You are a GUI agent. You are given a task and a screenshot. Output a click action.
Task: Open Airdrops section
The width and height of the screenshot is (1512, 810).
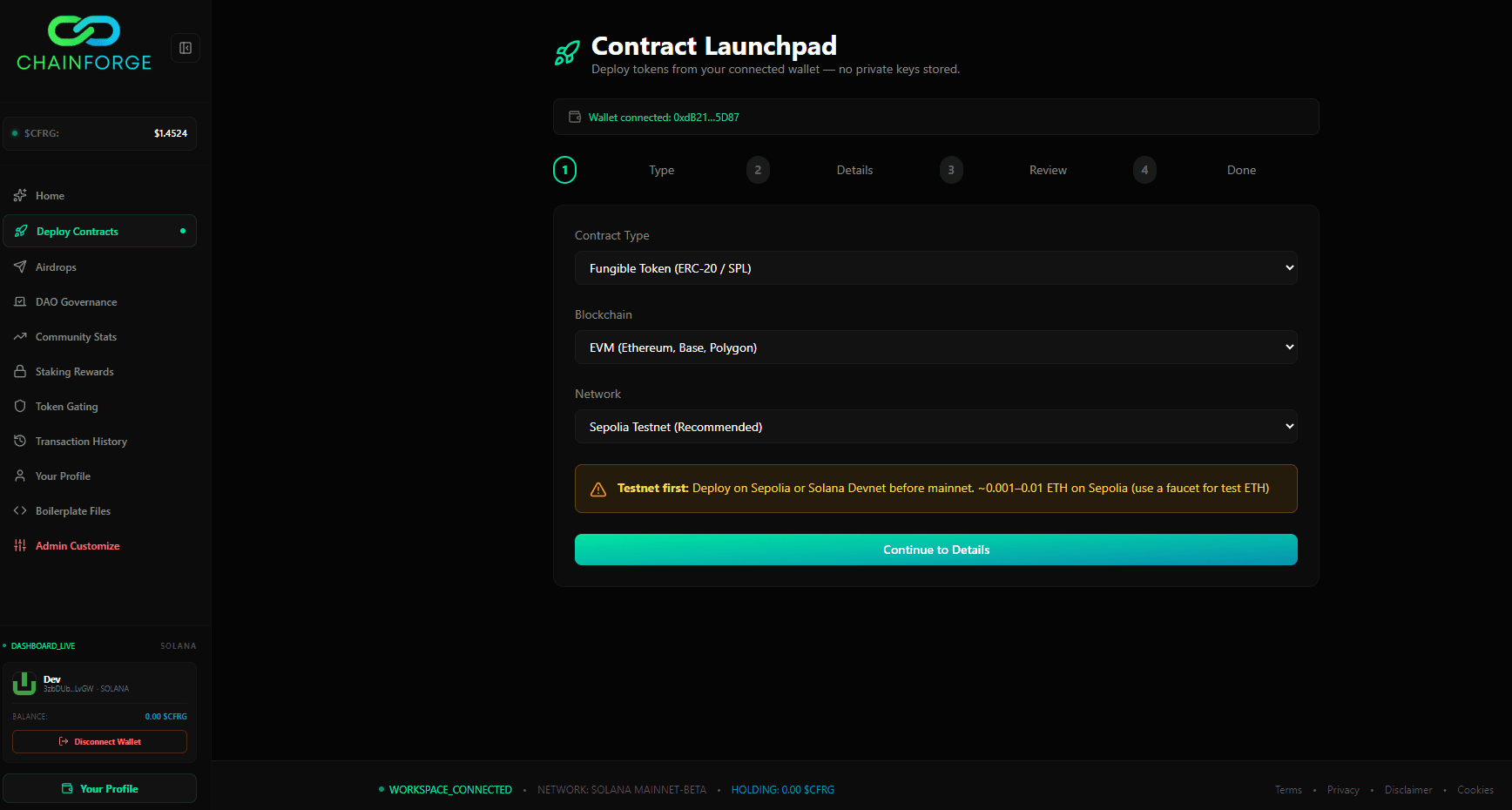tap(99, 267)
